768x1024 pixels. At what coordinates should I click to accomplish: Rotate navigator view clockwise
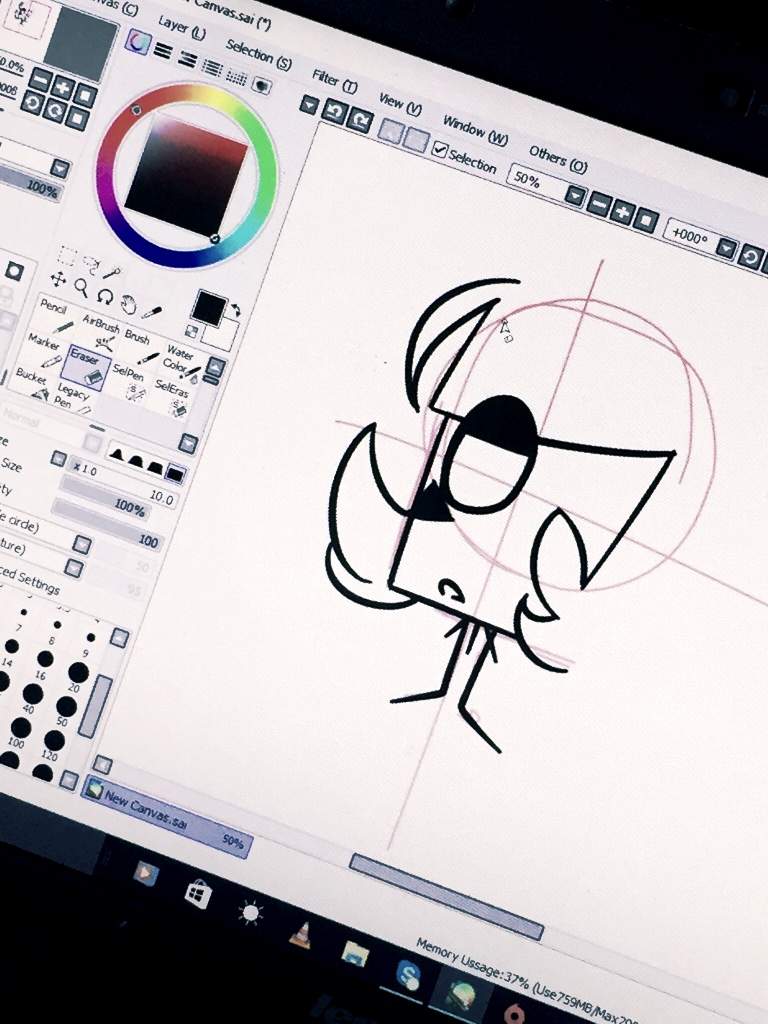[x=55, y=111]
